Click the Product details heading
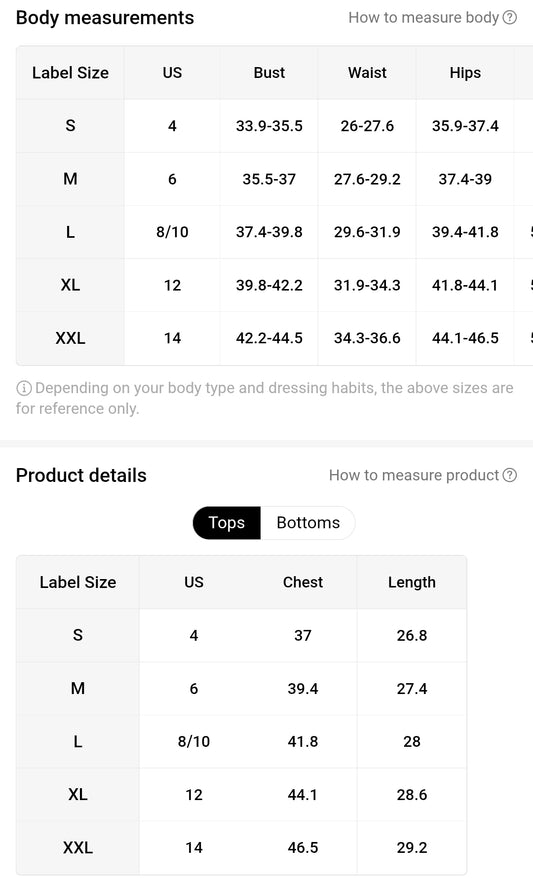The image size is (533, 878). tap(81, 475)
